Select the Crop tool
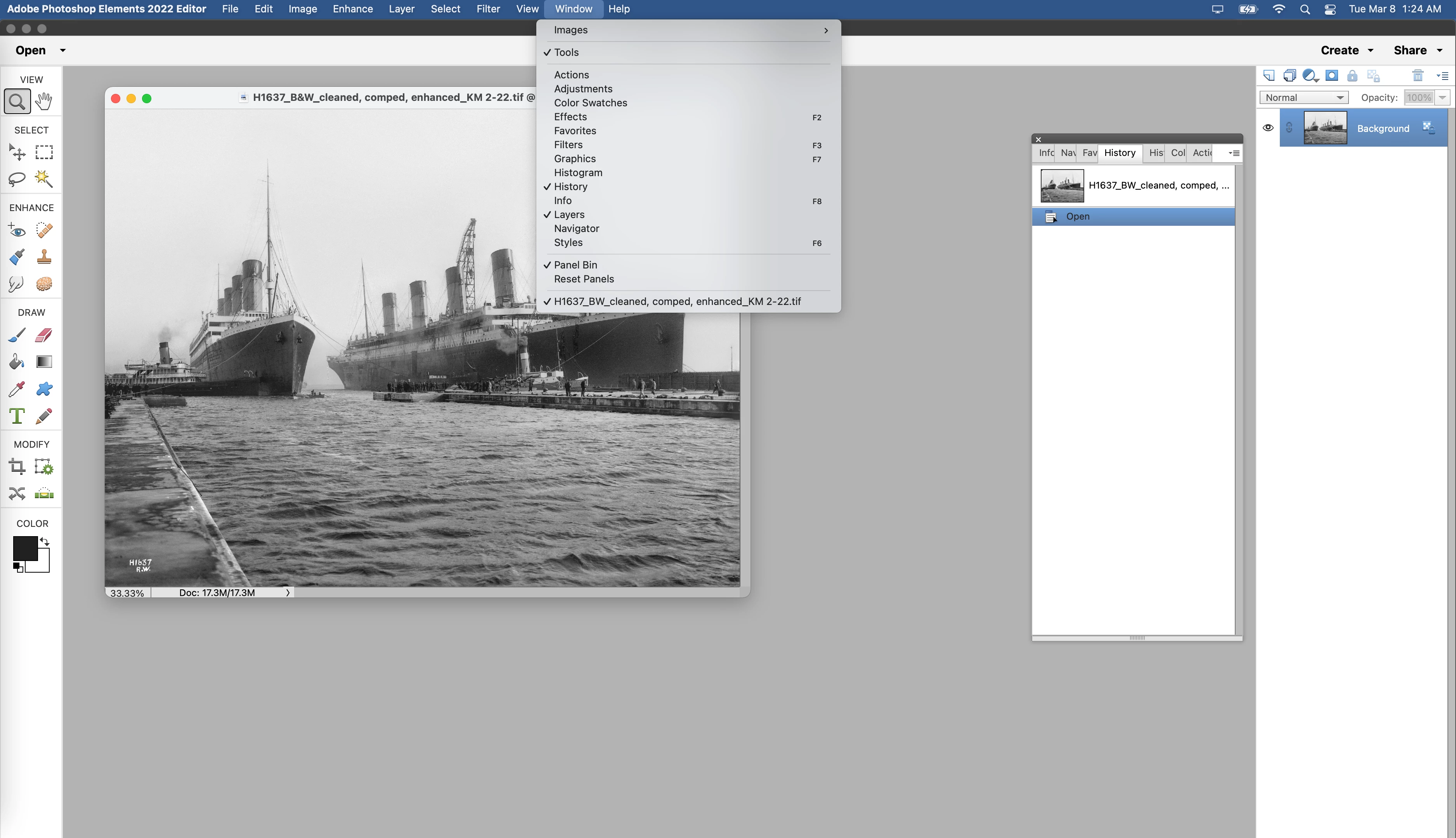The image size is (1456, 838). 17,466
